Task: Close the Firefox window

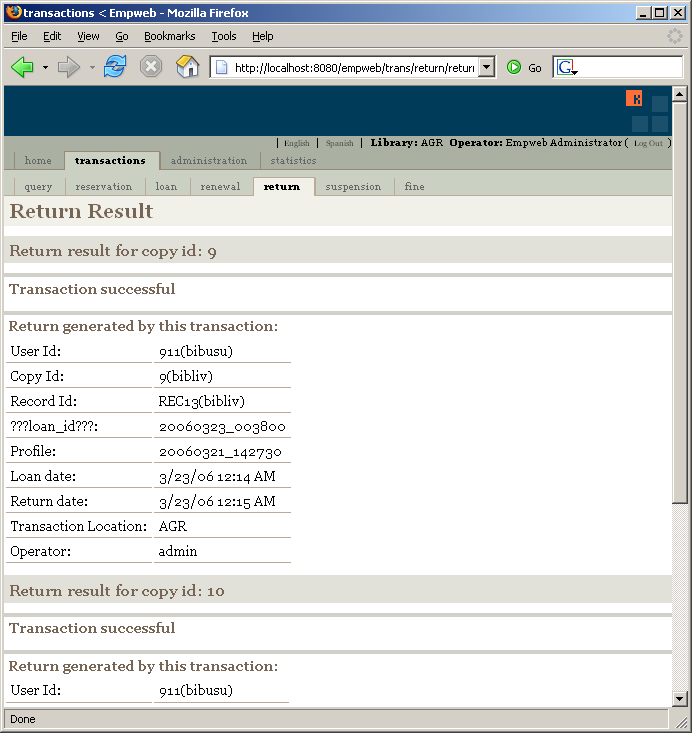Action: click(678, 13)
